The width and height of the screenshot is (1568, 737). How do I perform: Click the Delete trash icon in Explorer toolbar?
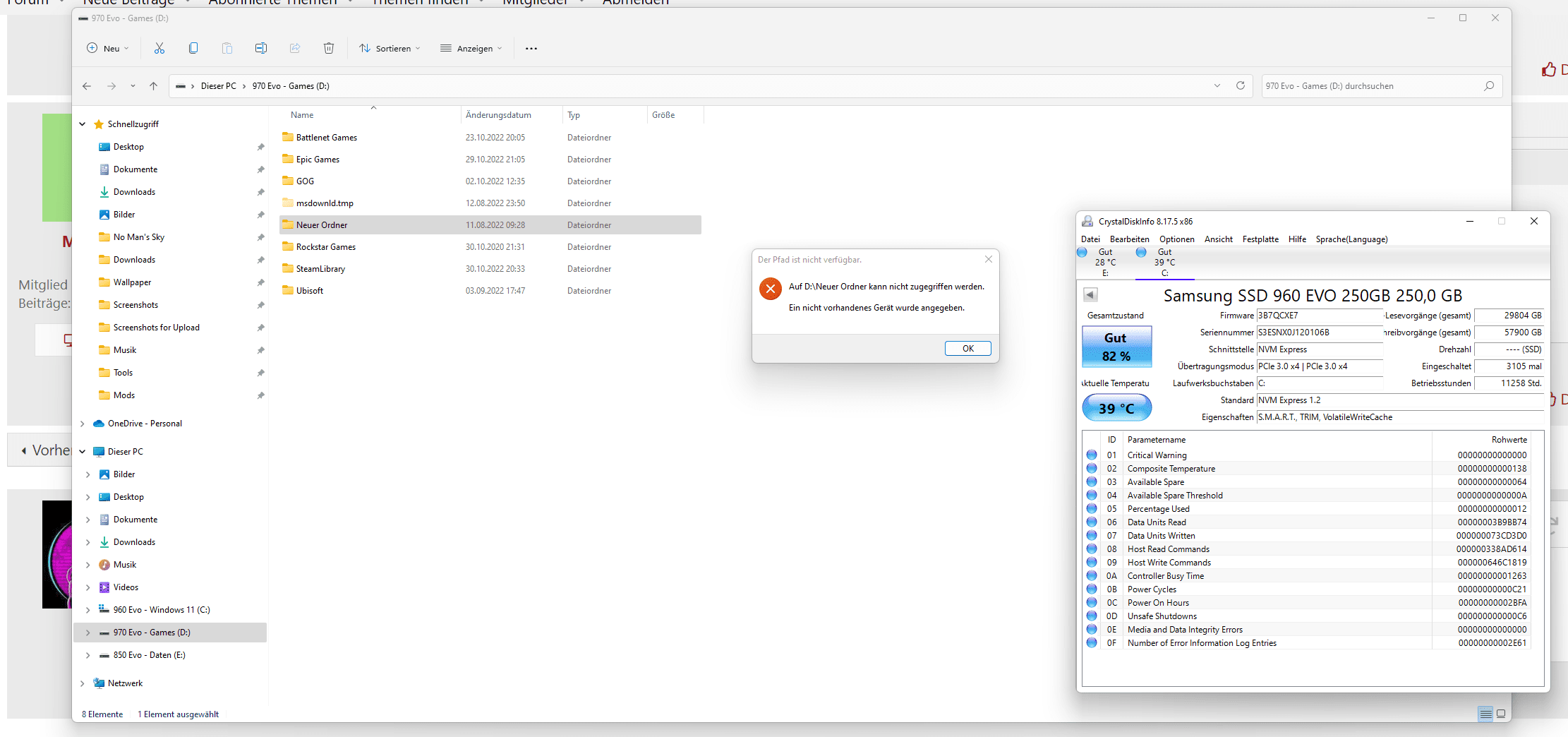coord(329,48)
